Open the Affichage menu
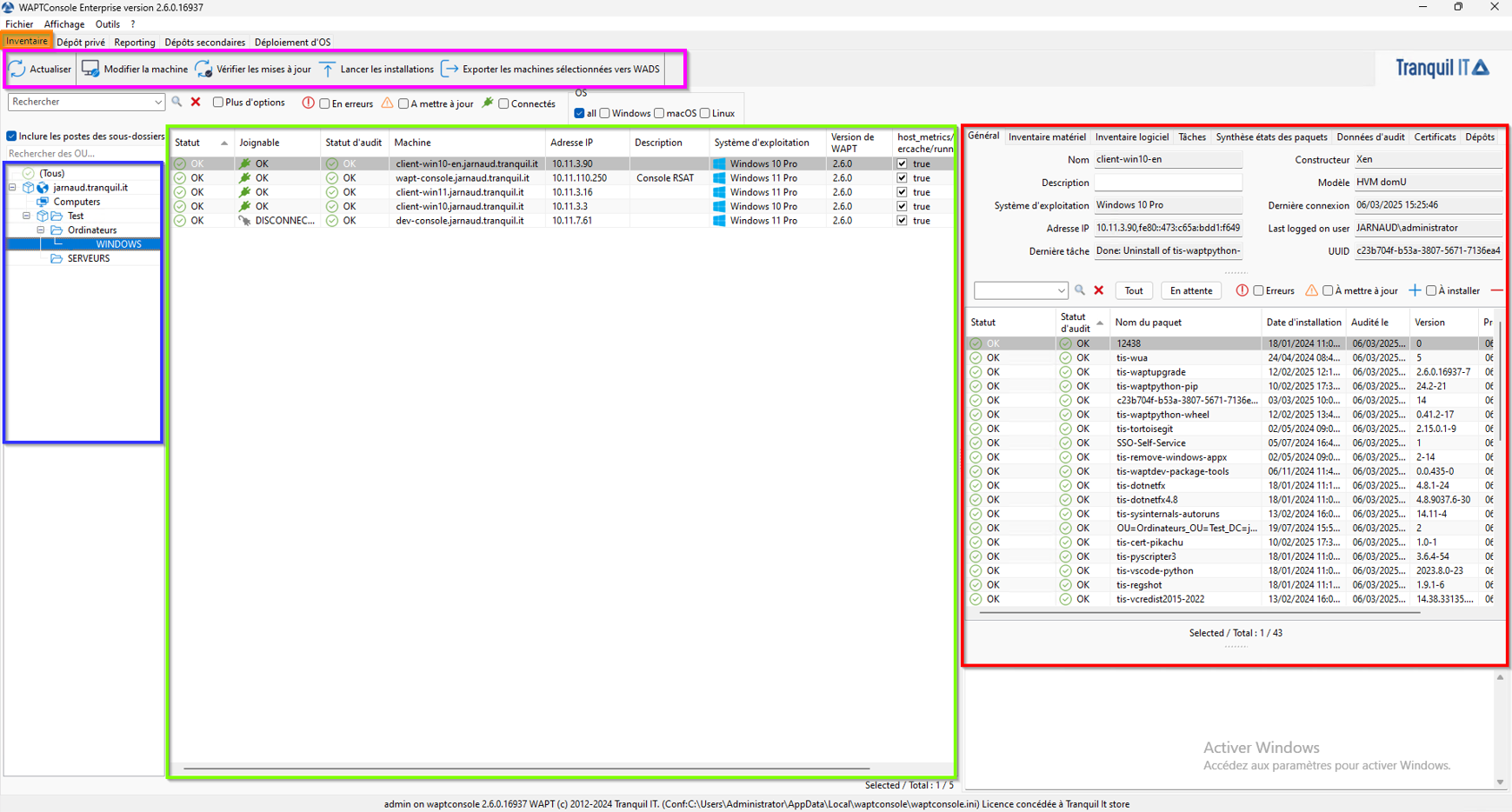This screenshot has width=1512, height=812. coord(64,24)
